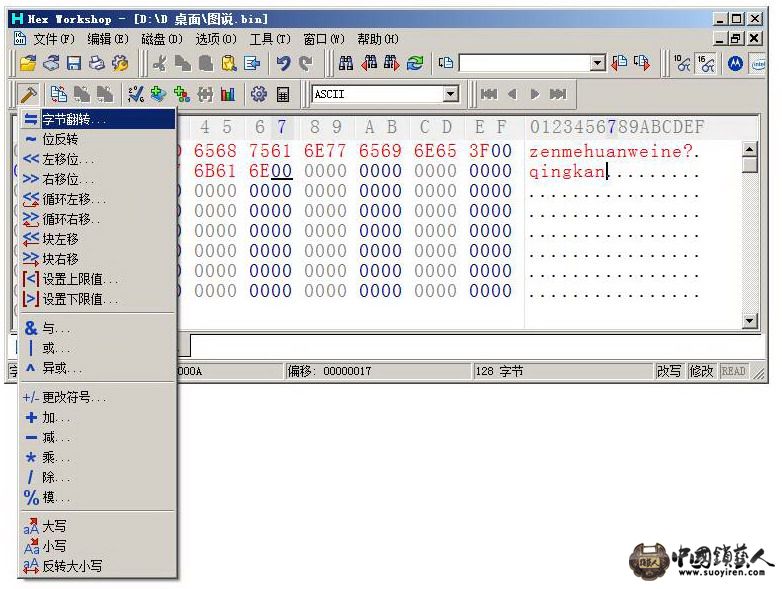Click Find Next binoculars with right arrow

coord(392,63)
